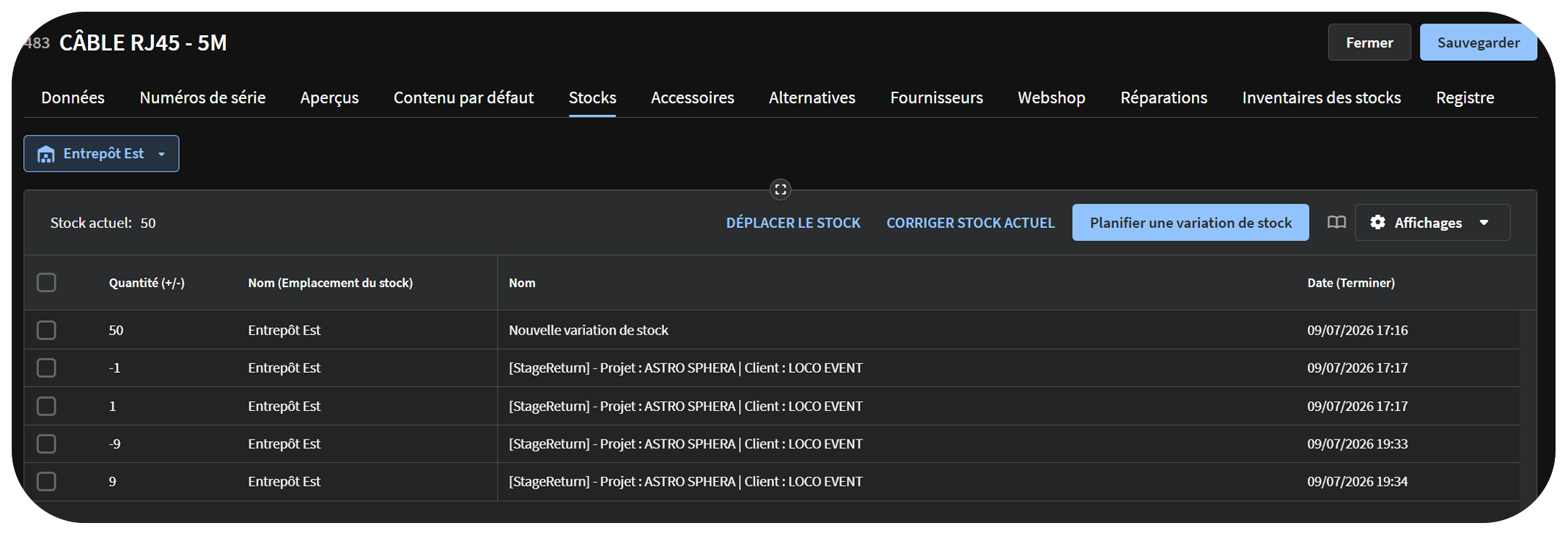Click the date 09/07/2026 19:33
Viewport: 1568px width, 534px height.
coord(1358,444)
